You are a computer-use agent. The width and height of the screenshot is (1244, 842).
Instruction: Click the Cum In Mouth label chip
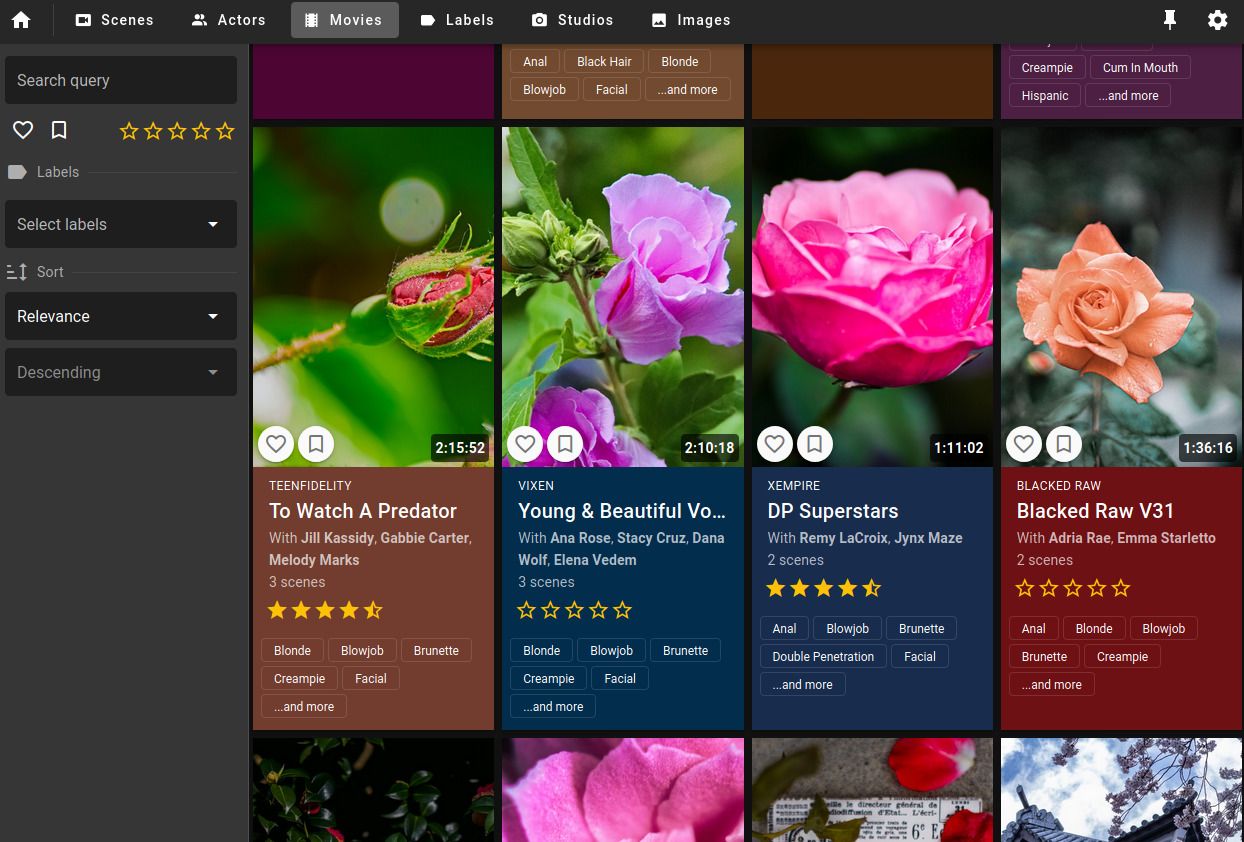click(1140, 67)
